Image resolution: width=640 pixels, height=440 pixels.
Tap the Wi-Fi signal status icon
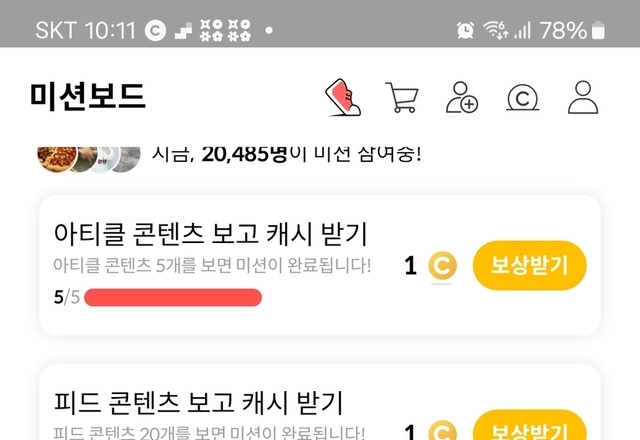pos(496,30)
